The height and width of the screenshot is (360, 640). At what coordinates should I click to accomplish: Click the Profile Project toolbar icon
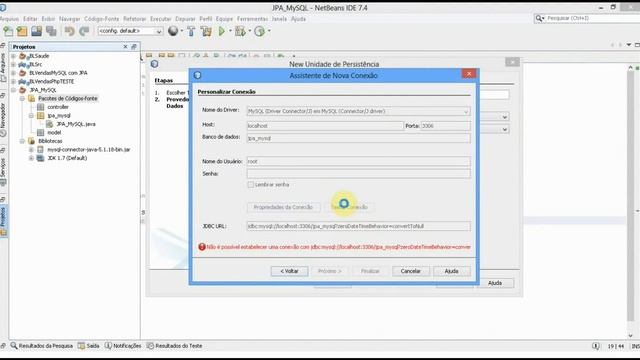click(x=259, y=31)
